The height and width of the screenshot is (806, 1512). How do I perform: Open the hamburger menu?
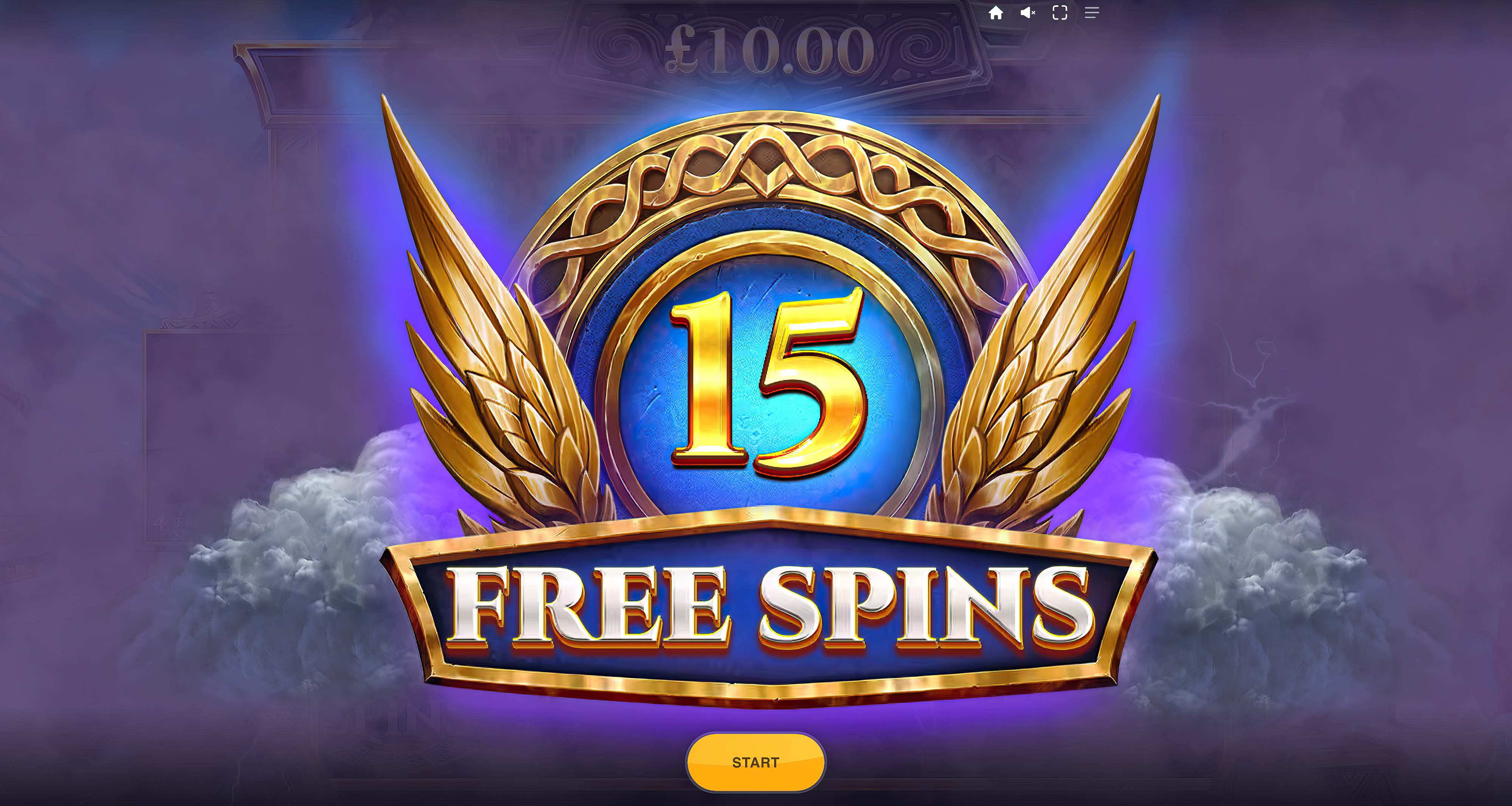(1092, 12)
